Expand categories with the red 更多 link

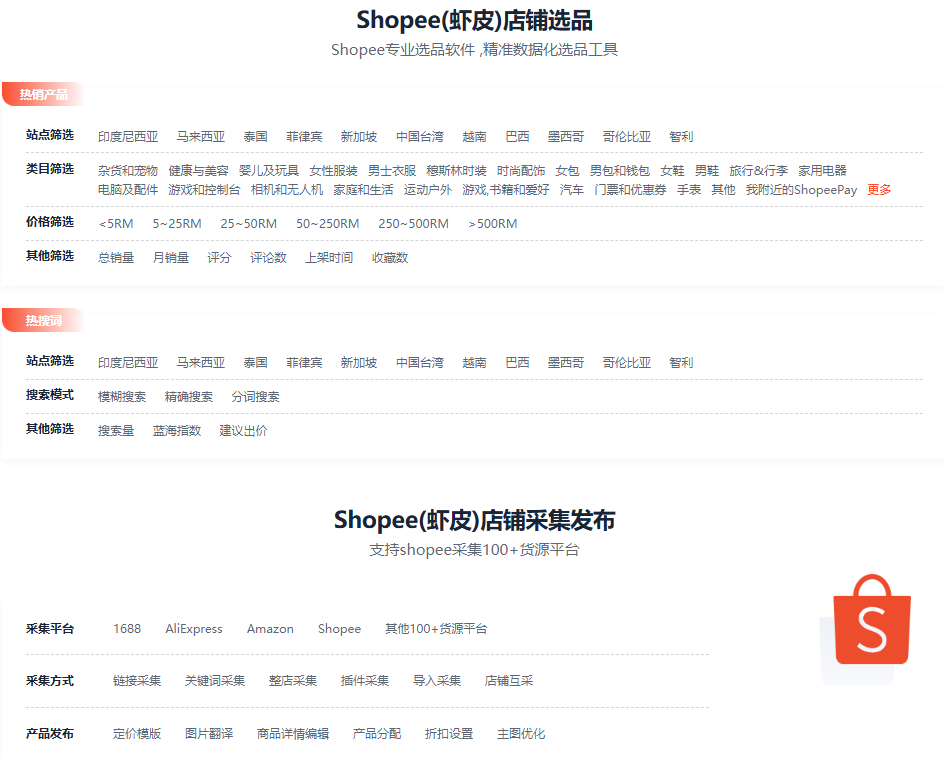[879, 190]
